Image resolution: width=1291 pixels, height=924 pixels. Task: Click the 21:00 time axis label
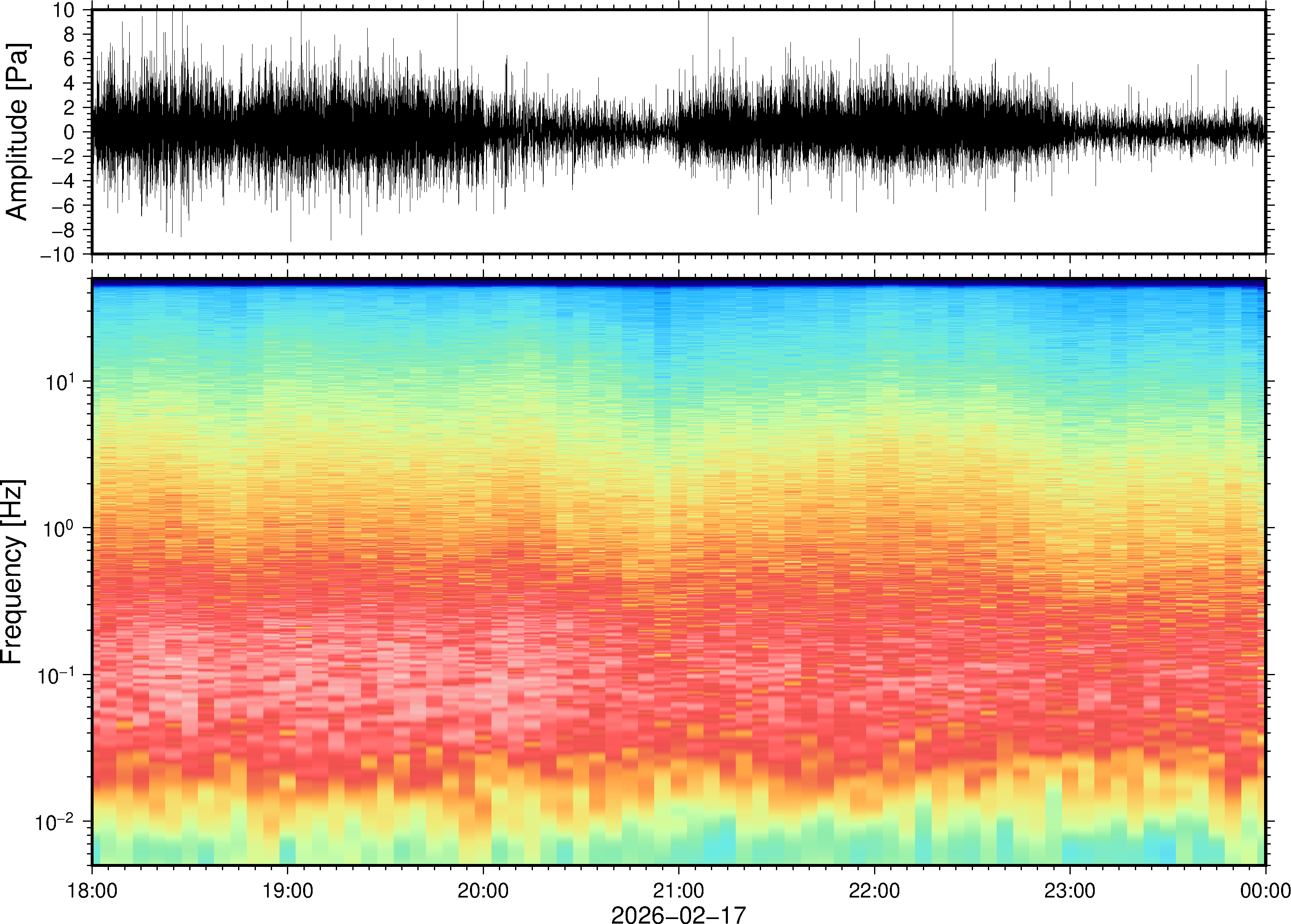tap(678, 890)
